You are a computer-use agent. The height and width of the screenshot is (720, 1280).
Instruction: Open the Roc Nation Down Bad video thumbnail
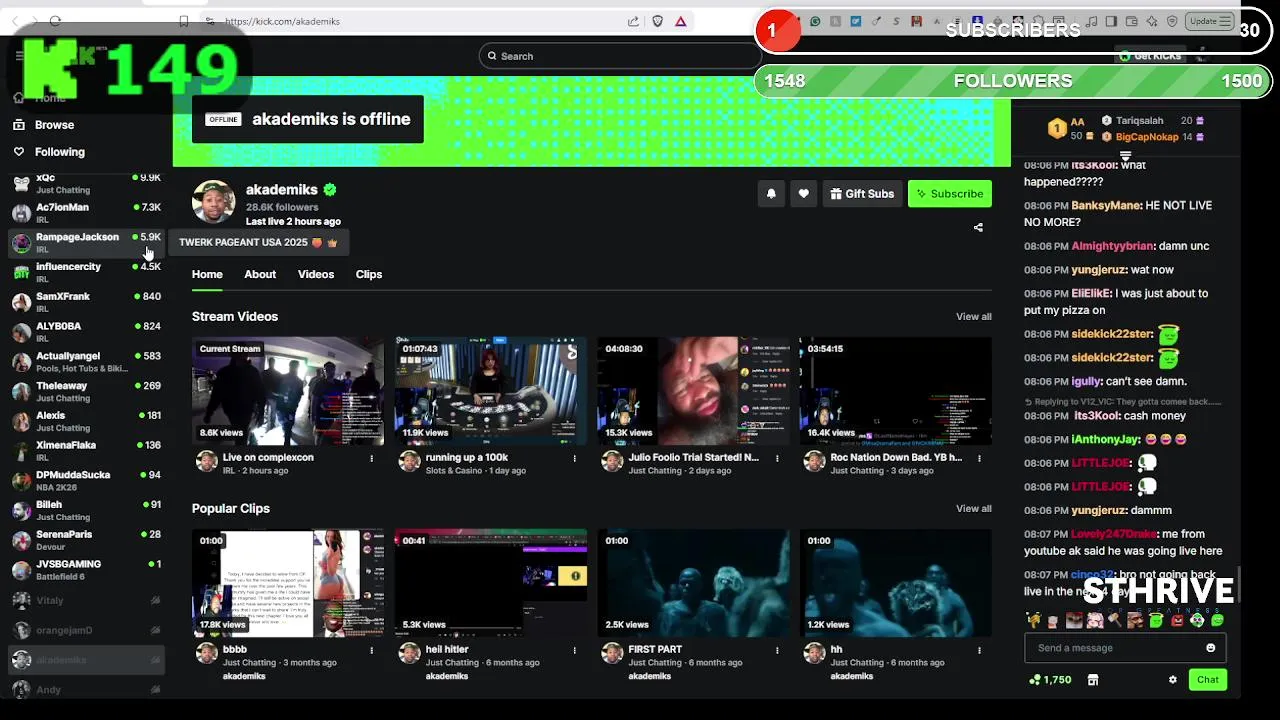[x=896, y=391]
